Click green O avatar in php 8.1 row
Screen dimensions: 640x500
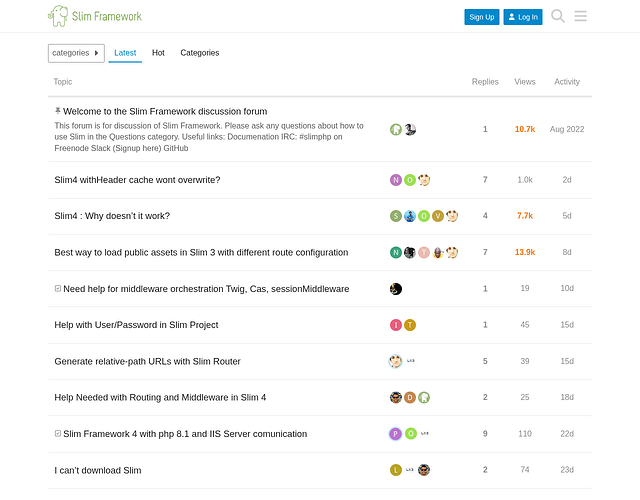pos(411,433)
